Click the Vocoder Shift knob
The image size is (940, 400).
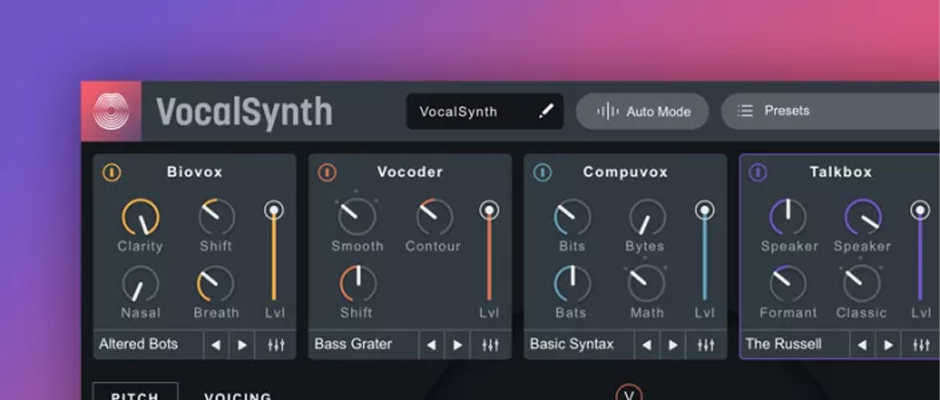coord(358,284)
